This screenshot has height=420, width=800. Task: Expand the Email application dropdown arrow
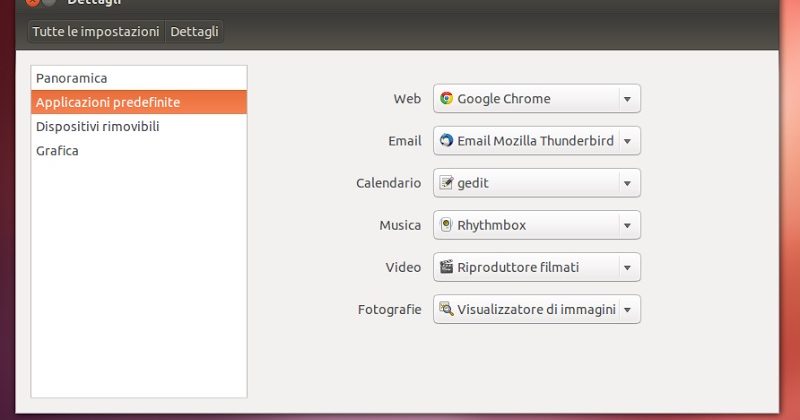point(628,141)
